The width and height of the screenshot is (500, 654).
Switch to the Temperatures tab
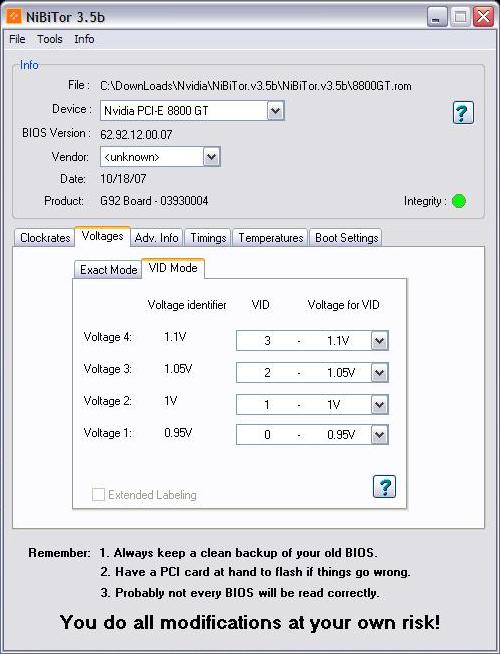point(271,238)
